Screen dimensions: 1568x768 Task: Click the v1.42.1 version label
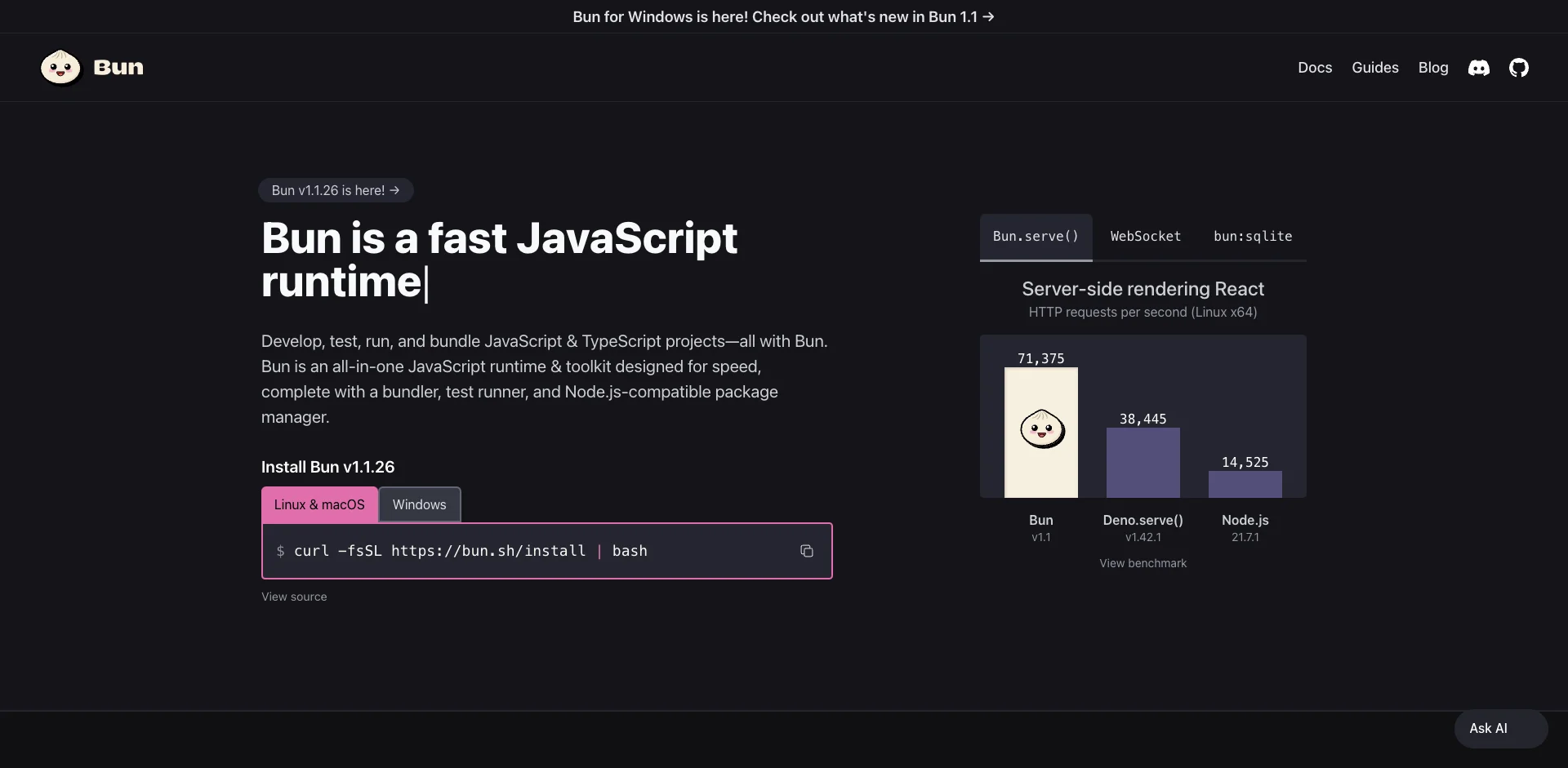(1143, 537)
